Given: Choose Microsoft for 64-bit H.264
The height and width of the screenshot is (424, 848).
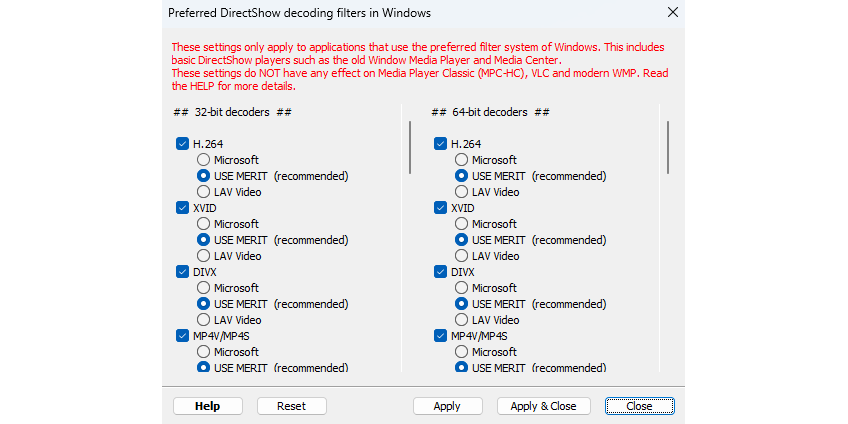Looking at the screenshot, I should pos(462,160).
